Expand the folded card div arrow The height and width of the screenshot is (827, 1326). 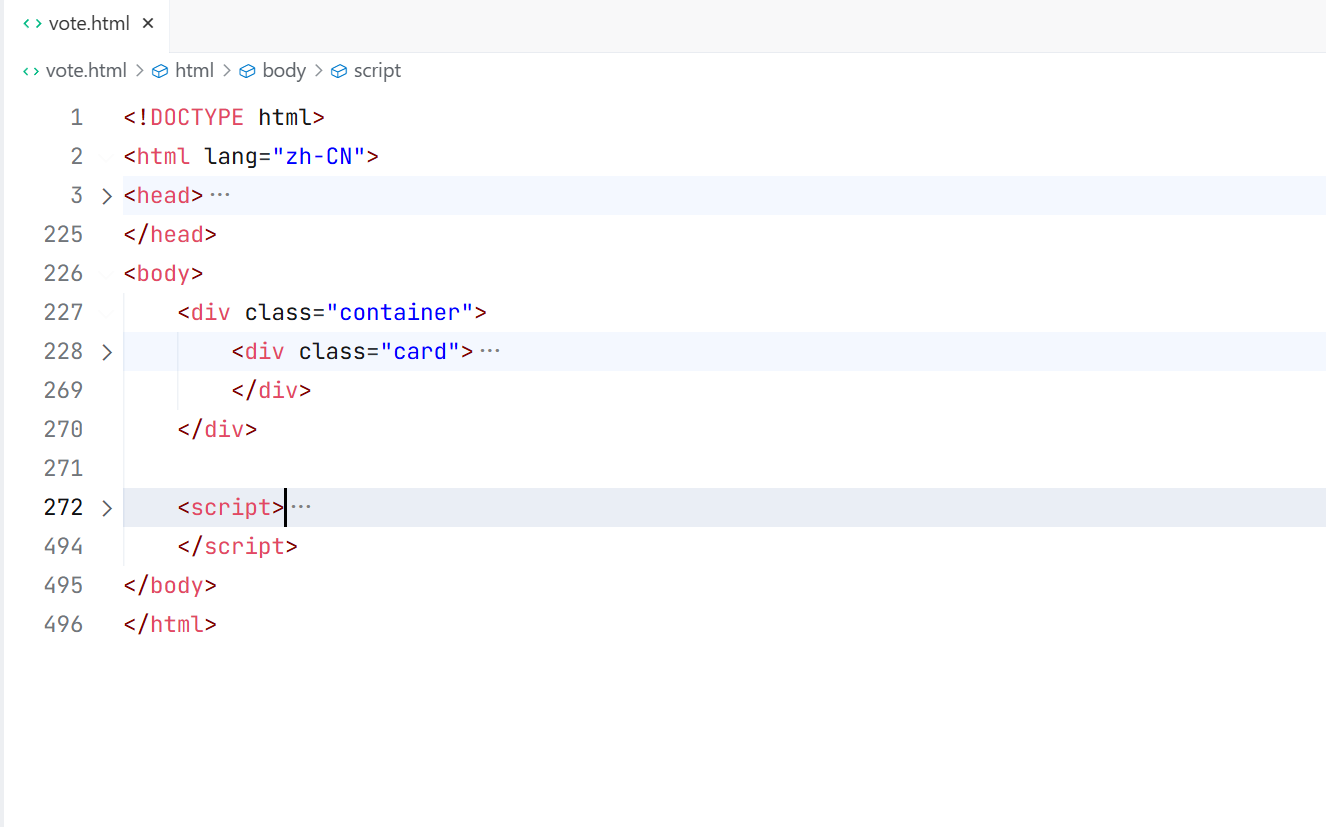[x=107, y=352]
